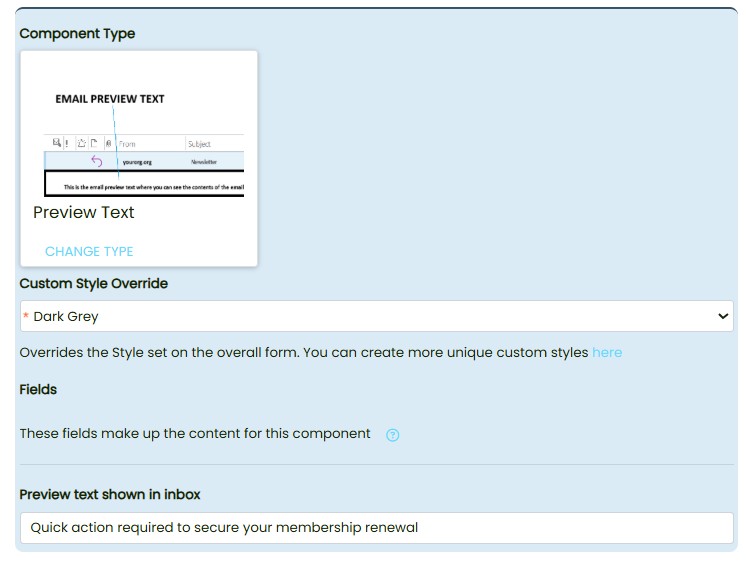This screenshot has width=746, height=570.
Task: Click the EMAIL PREVIEW TEXT heading image
Action: coord(110,99)
